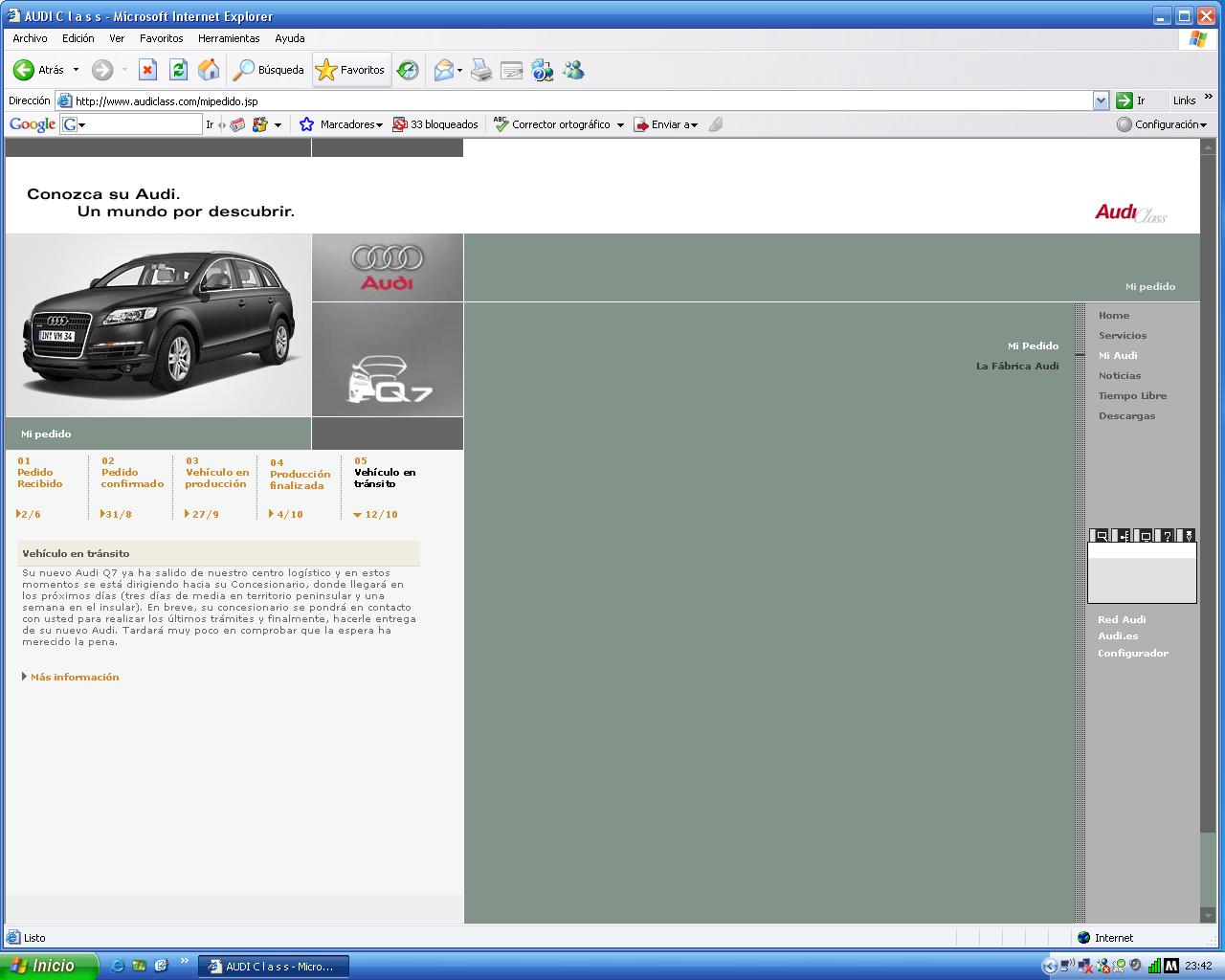Screen dimensions: 1225x980
Task: Open the Archivo menu
Action: [30, 38]
